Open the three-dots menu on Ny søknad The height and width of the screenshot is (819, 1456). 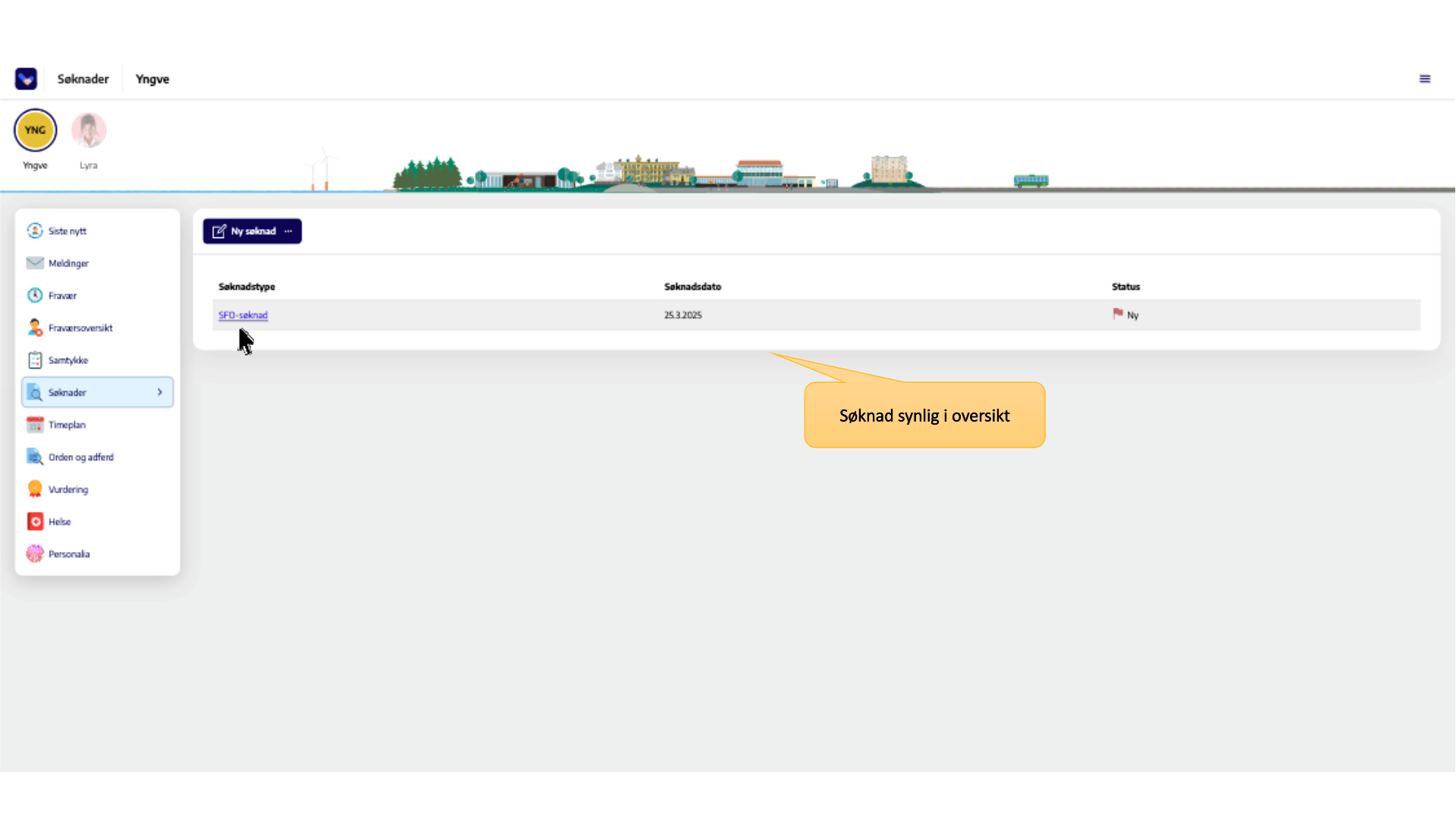click(x=288, y=231)
